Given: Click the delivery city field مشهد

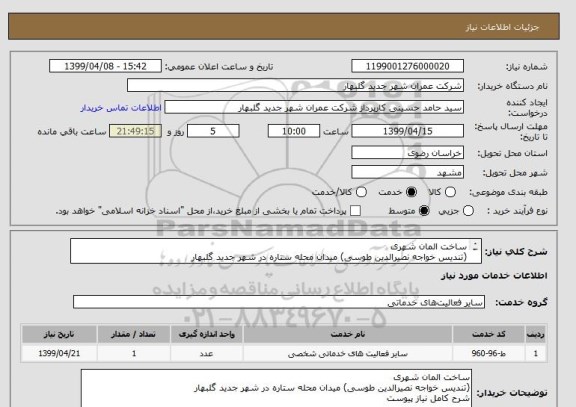Looking at the screenshot, I should pyautogui.click(x=407, y=172).
